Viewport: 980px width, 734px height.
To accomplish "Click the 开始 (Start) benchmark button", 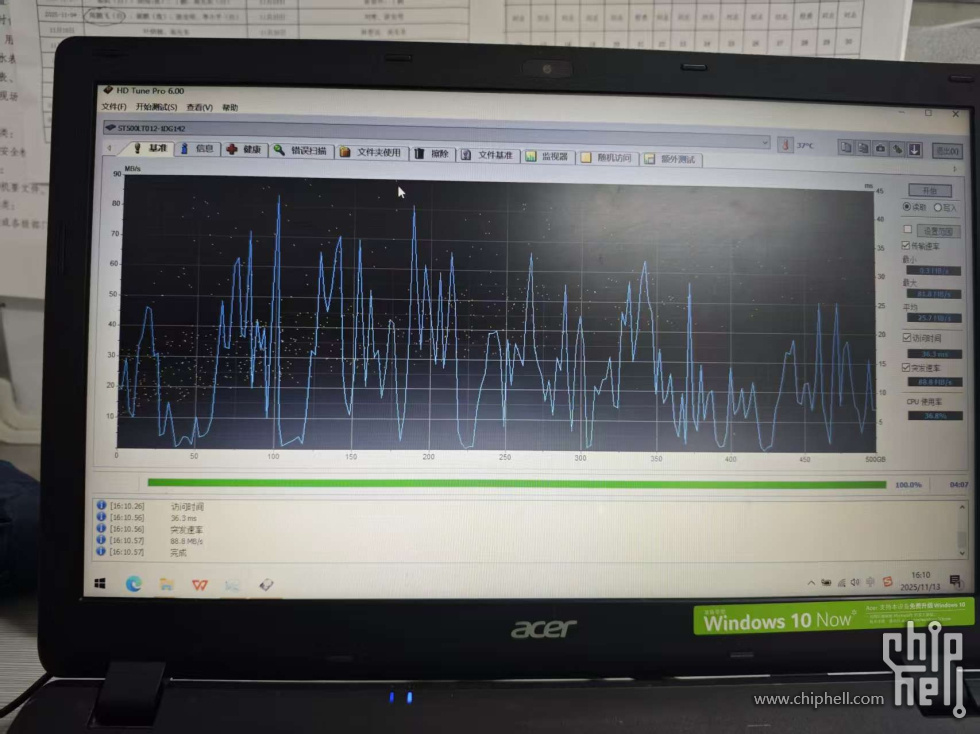I will [929, 190].
